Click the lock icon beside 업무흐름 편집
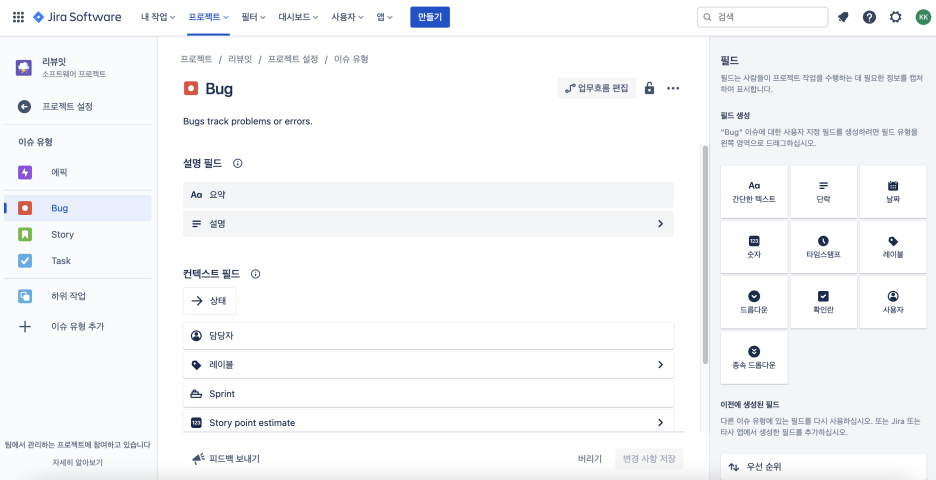 click(x=649, y=88)
